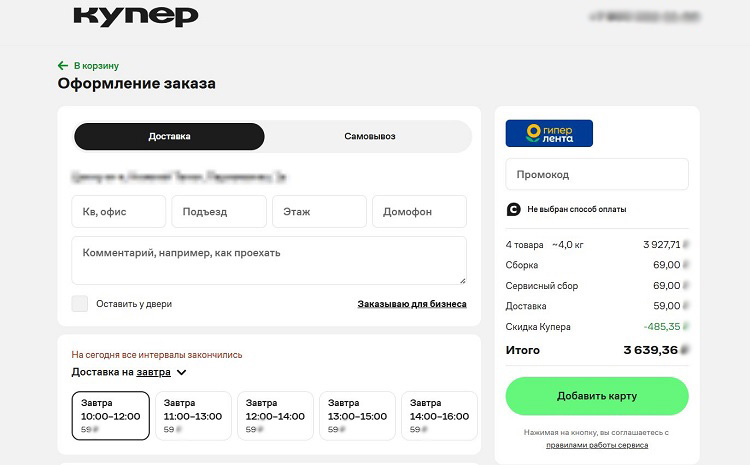Select the 10:00–12:00 delivery slot
This screenshot has height=465, width=750.
111,415
